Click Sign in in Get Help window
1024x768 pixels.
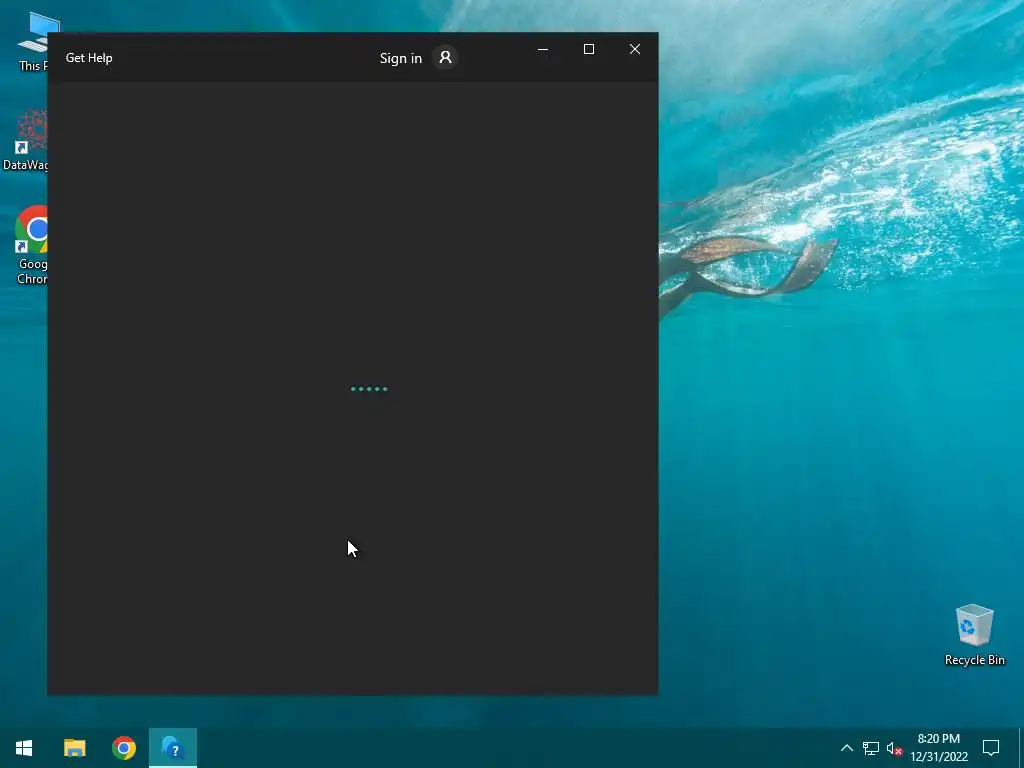400,58
